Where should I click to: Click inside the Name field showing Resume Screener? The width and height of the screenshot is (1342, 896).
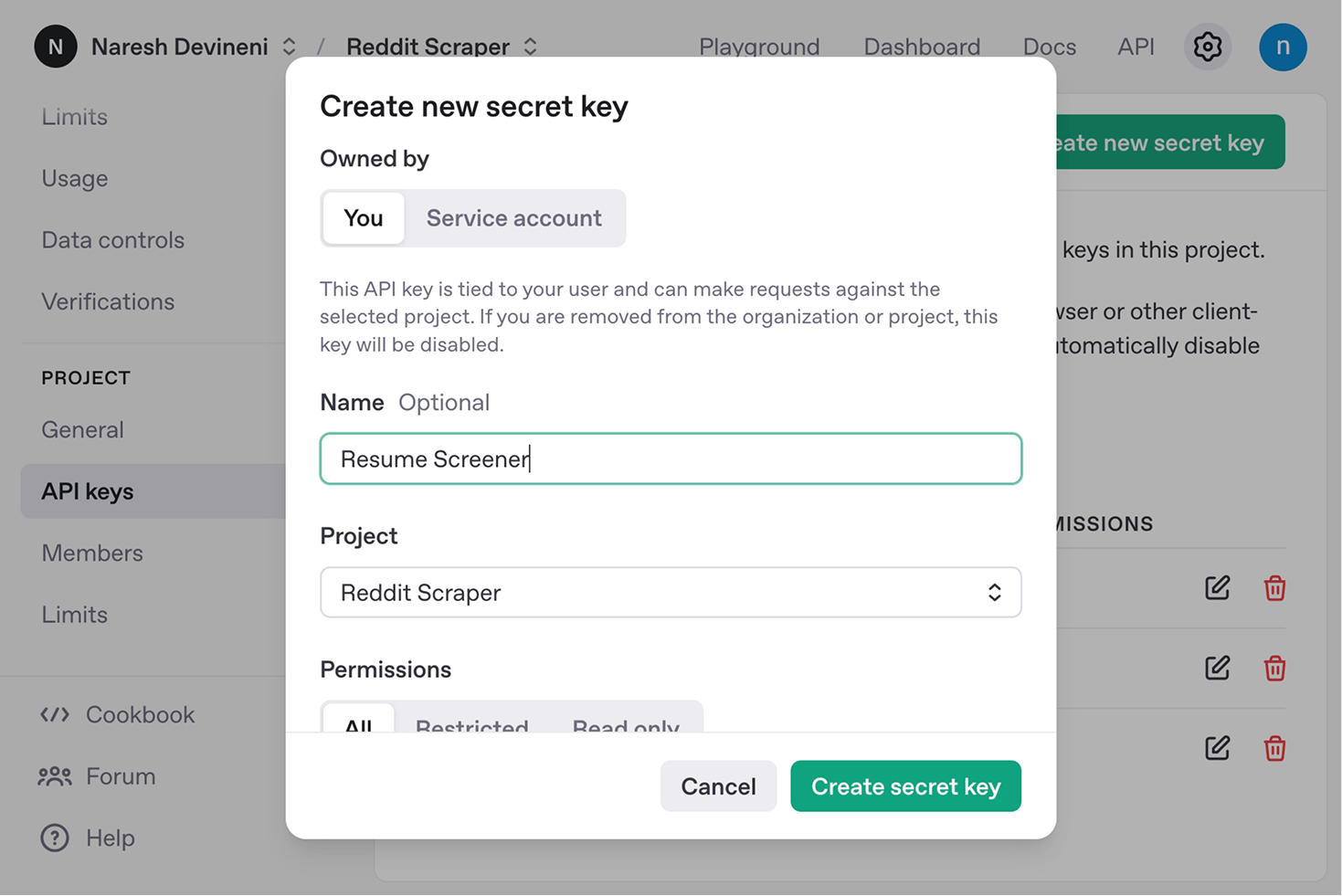pyautogui.click(x=670, y=459)
